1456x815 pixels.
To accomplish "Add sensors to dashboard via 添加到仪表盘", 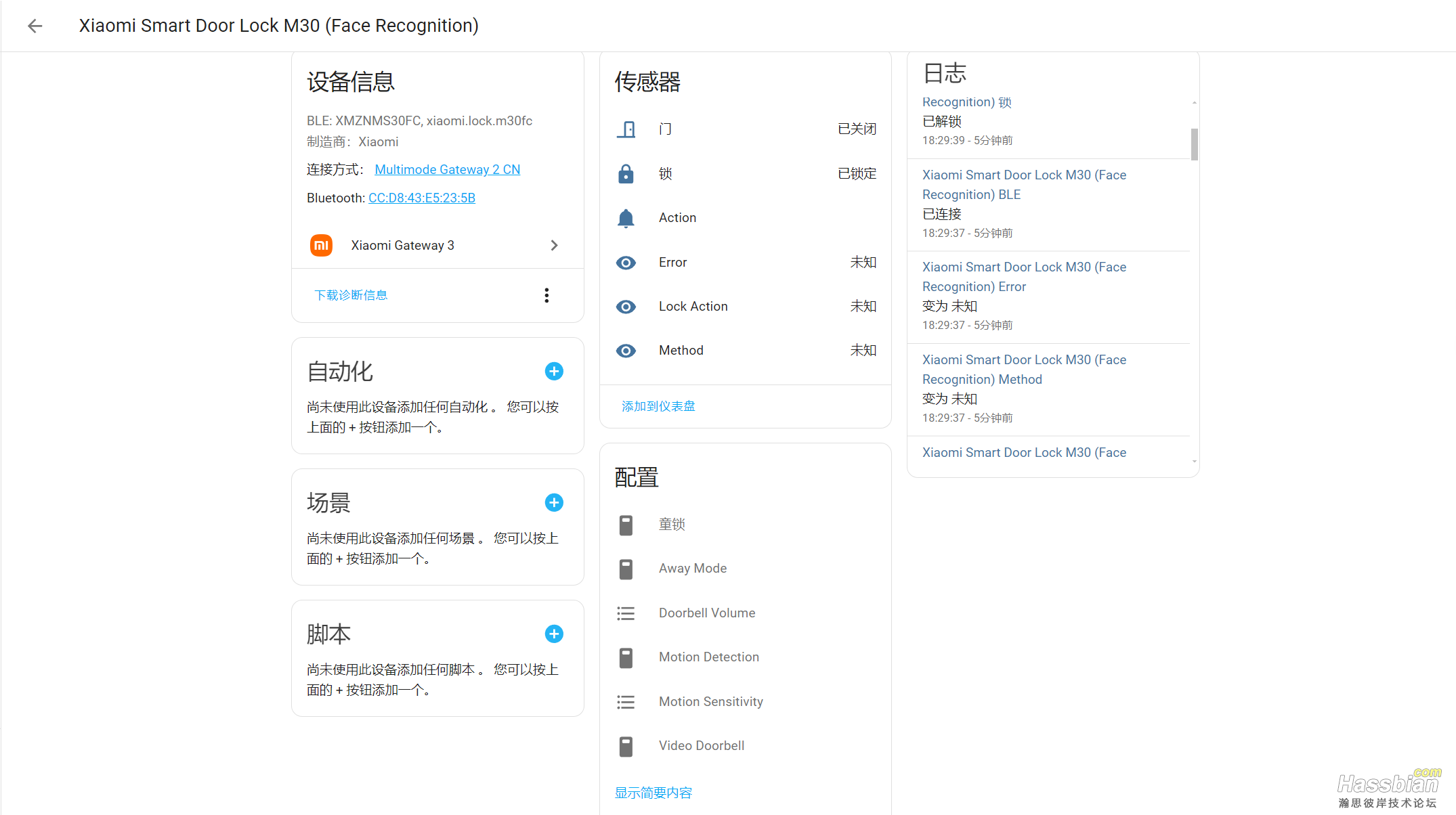I will pyautogui.click(x=658, y=406).
